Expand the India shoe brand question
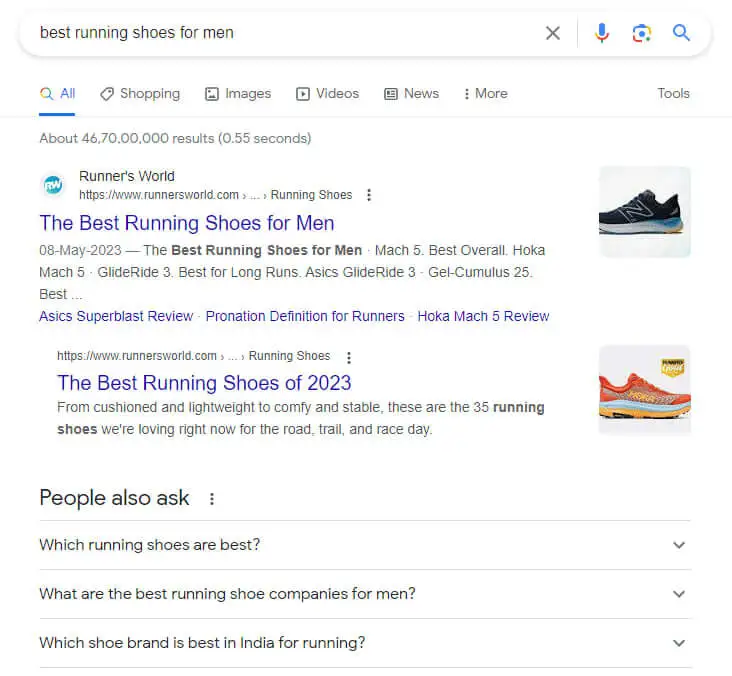 point(365,643)
